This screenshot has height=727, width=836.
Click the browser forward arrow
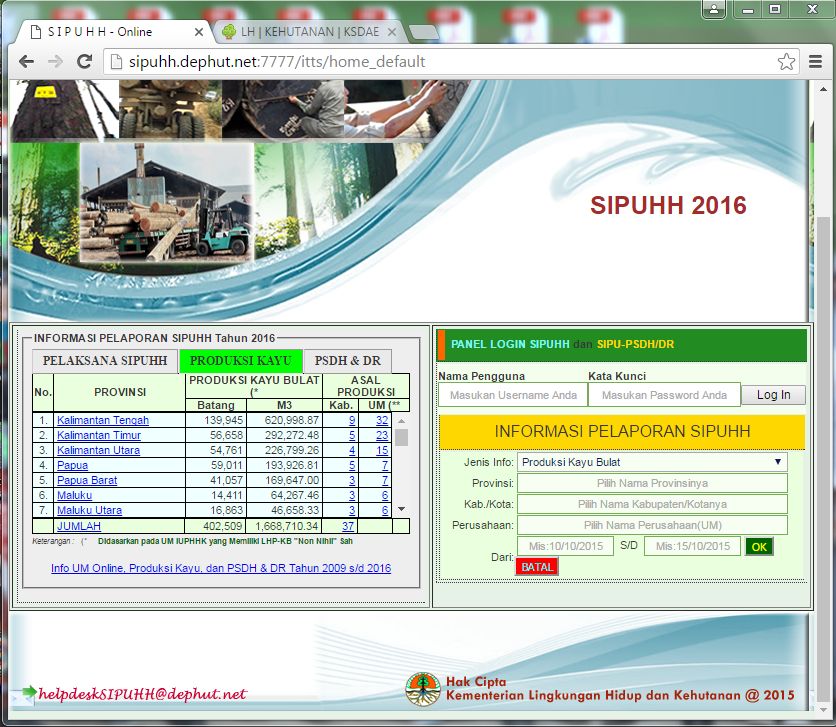tap(55, 62)
